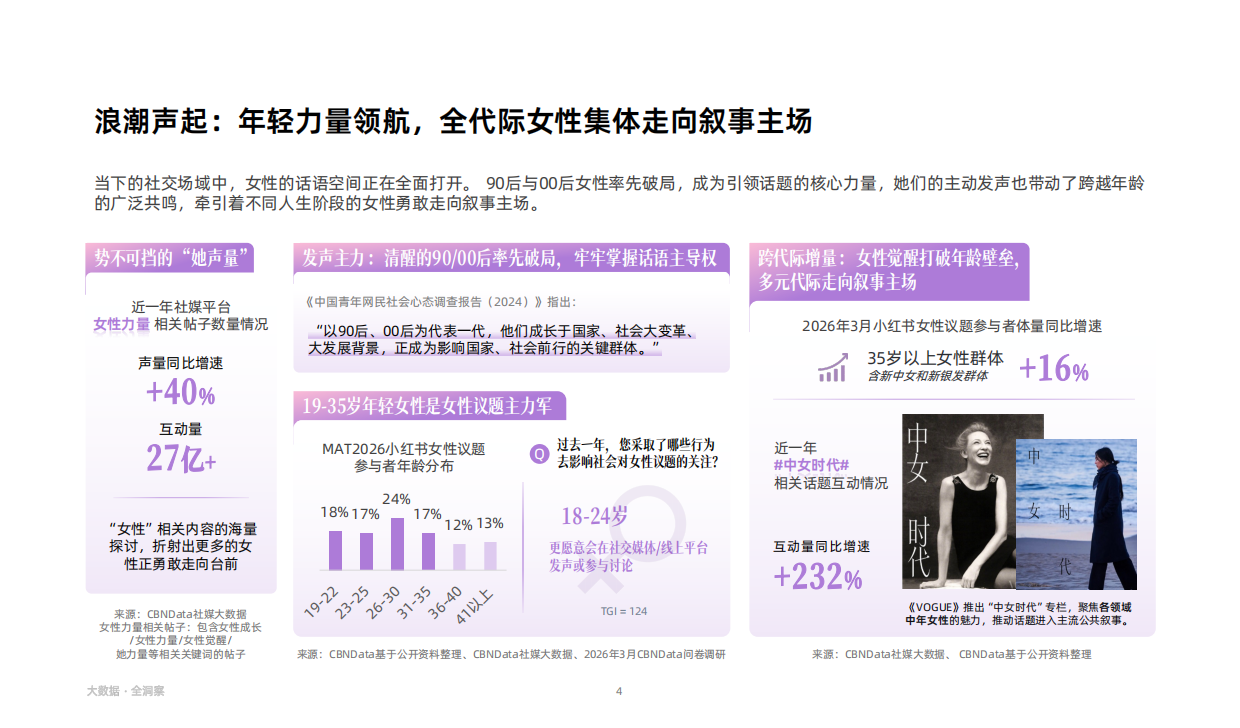The image size is (1240, 728).
Task: Click the pale 13% bar for 41以上
Action: pos(490,556)
